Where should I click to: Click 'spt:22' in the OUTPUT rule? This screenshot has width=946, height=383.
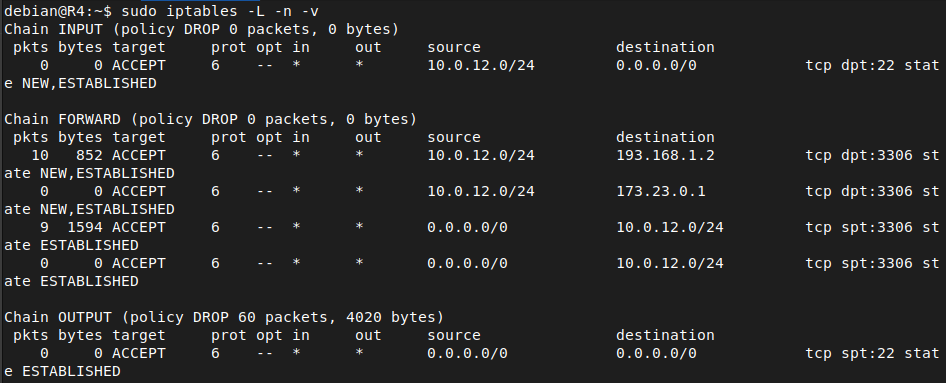(x=868, y=353)
